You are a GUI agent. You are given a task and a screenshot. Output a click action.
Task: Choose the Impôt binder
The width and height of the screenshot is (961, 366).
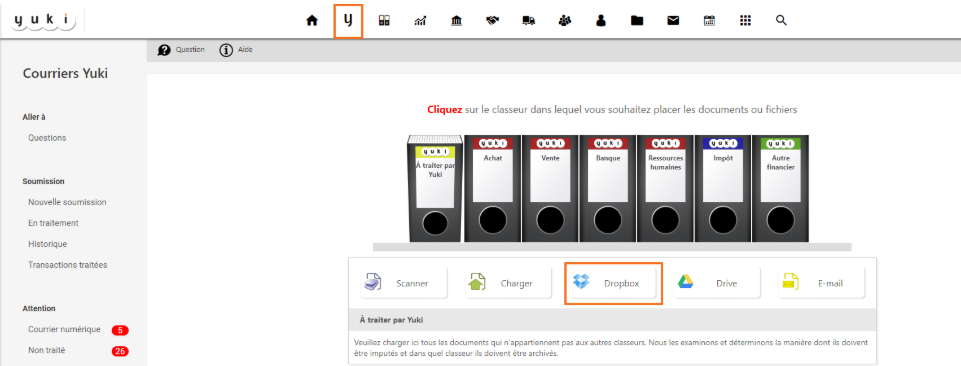723,188
